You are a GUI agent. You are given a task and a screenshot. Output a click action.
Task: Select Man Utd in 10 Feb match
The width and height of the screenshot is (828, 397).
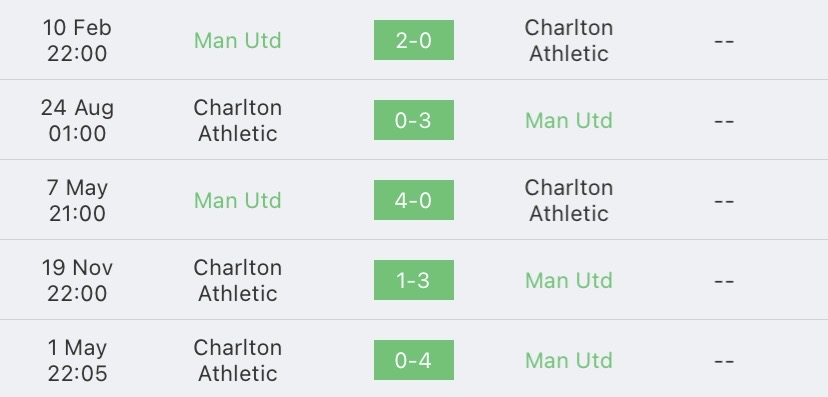point(238,41)
